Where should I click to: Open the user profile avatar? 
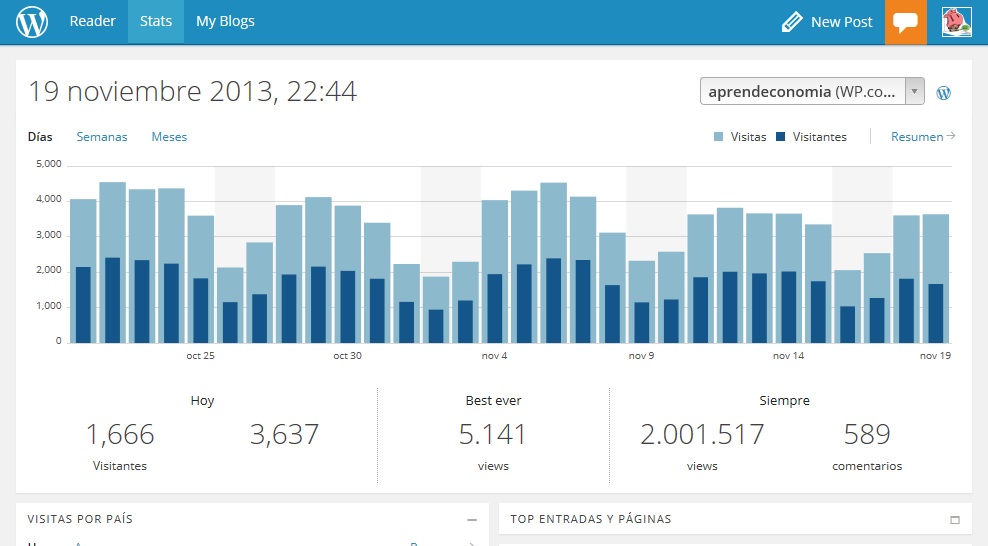pyautogui.click(x=957, y=22)
